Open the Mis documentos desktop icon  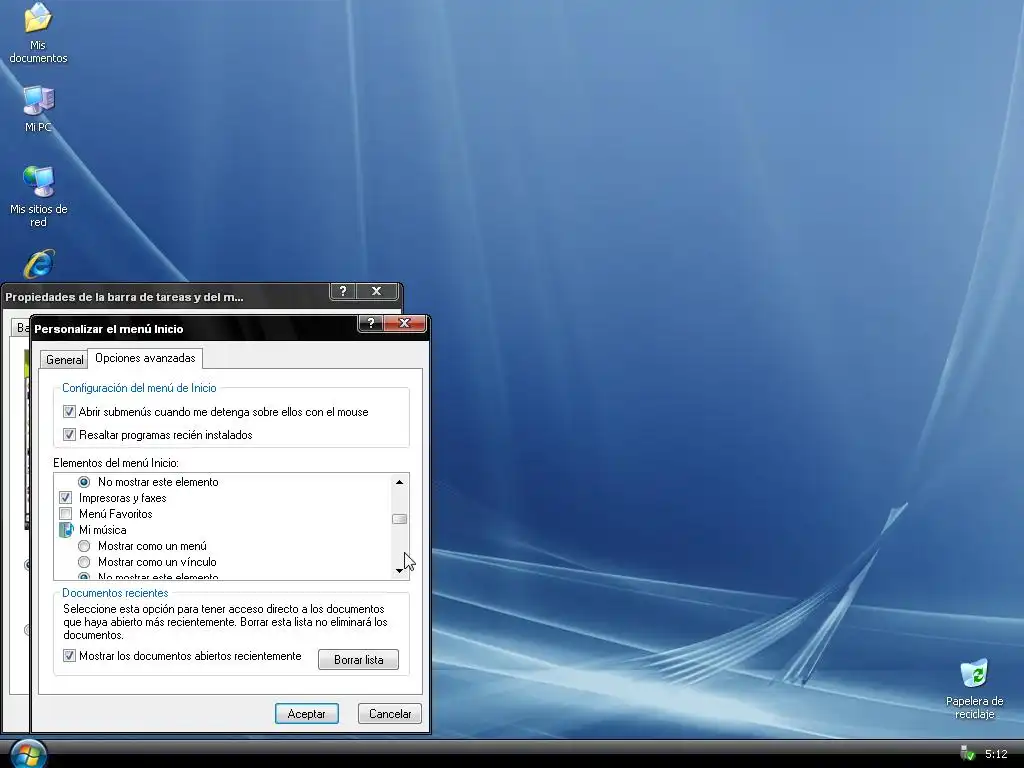coord(38,33)
